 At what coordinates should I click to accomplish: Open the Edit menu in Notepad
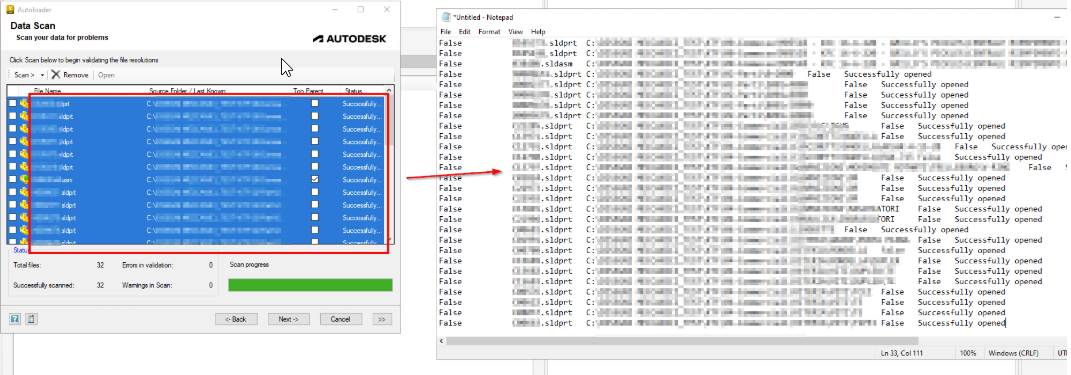[464, 32]
